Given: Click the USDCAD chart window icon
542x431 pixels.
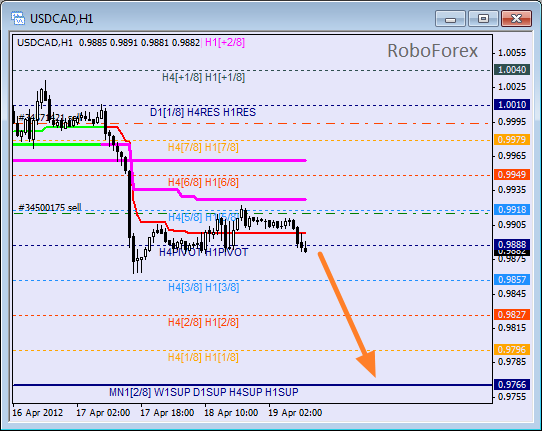Looking at the screenshot, I should (x=18, y=18).
